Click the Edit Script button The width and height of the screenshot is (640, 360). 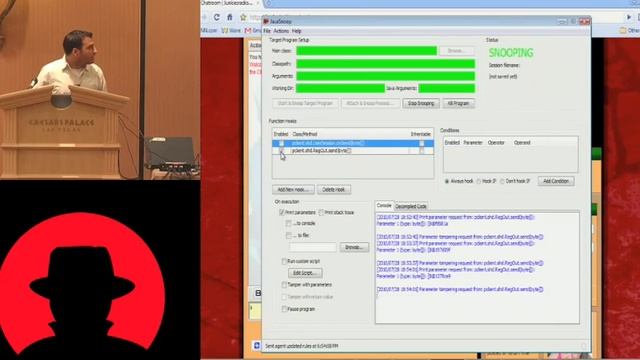click(x=305, y=273)
